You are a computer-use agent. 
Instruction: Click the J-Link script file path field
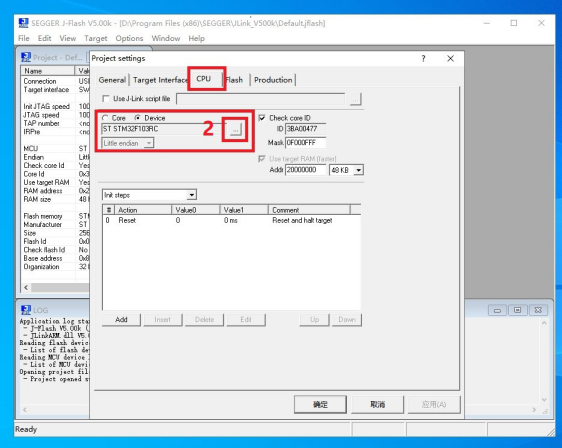[x=261, y=99]
